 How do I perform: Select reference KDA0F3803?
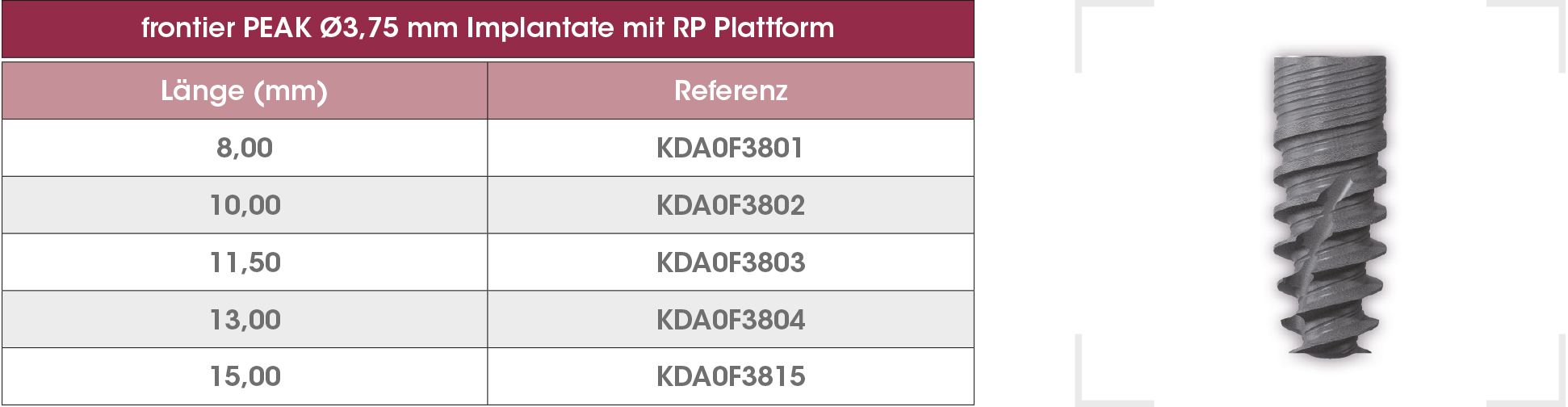731,262
